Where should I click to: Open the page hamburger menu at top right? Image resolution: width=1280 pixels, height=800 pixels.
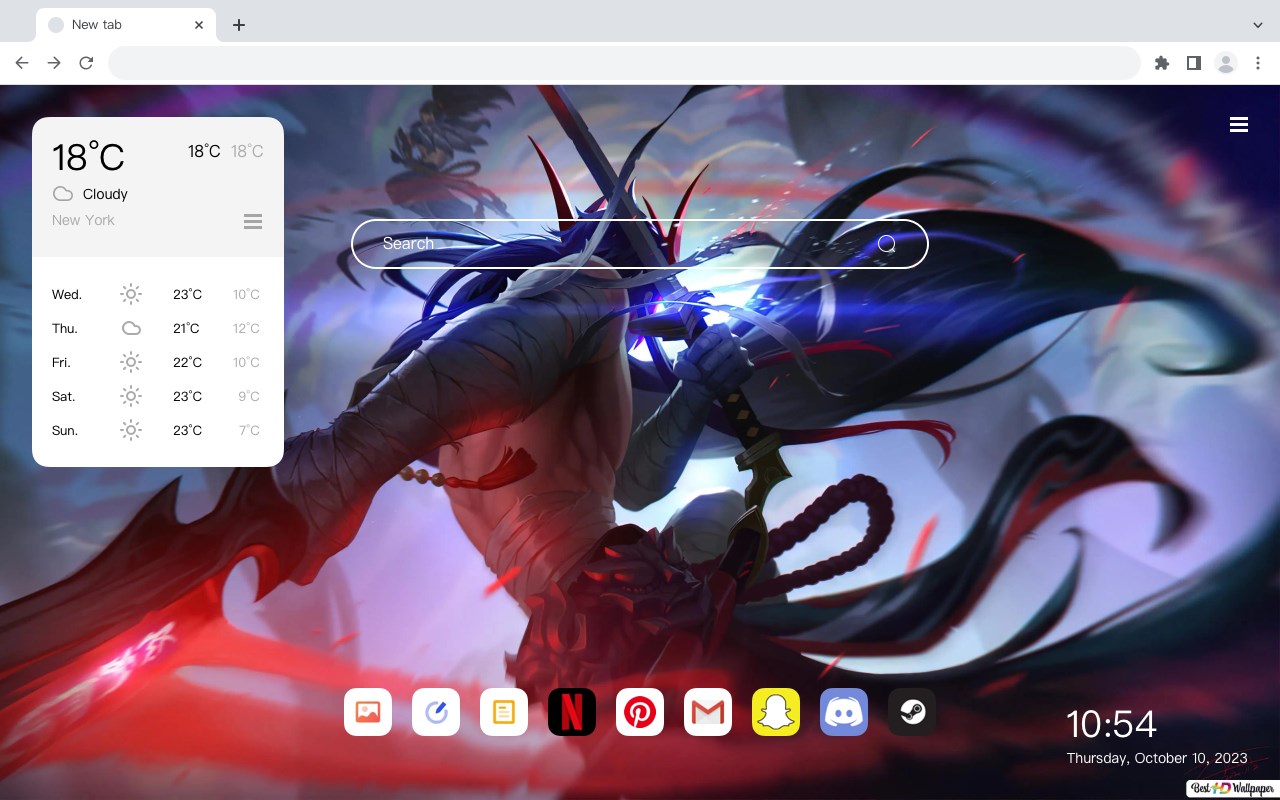click(1239, 125)
